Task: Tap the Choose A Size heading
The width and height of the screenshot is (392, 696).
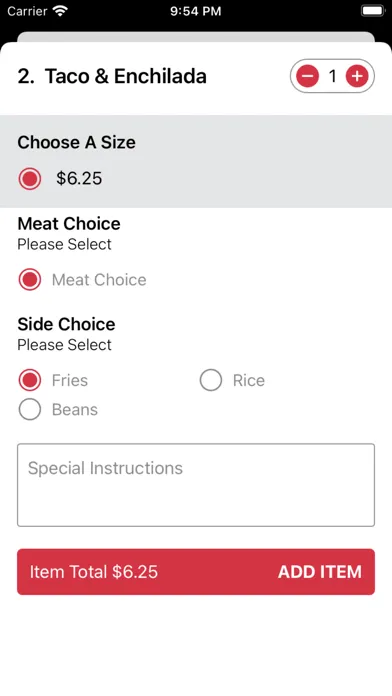Action: point(76,142)
